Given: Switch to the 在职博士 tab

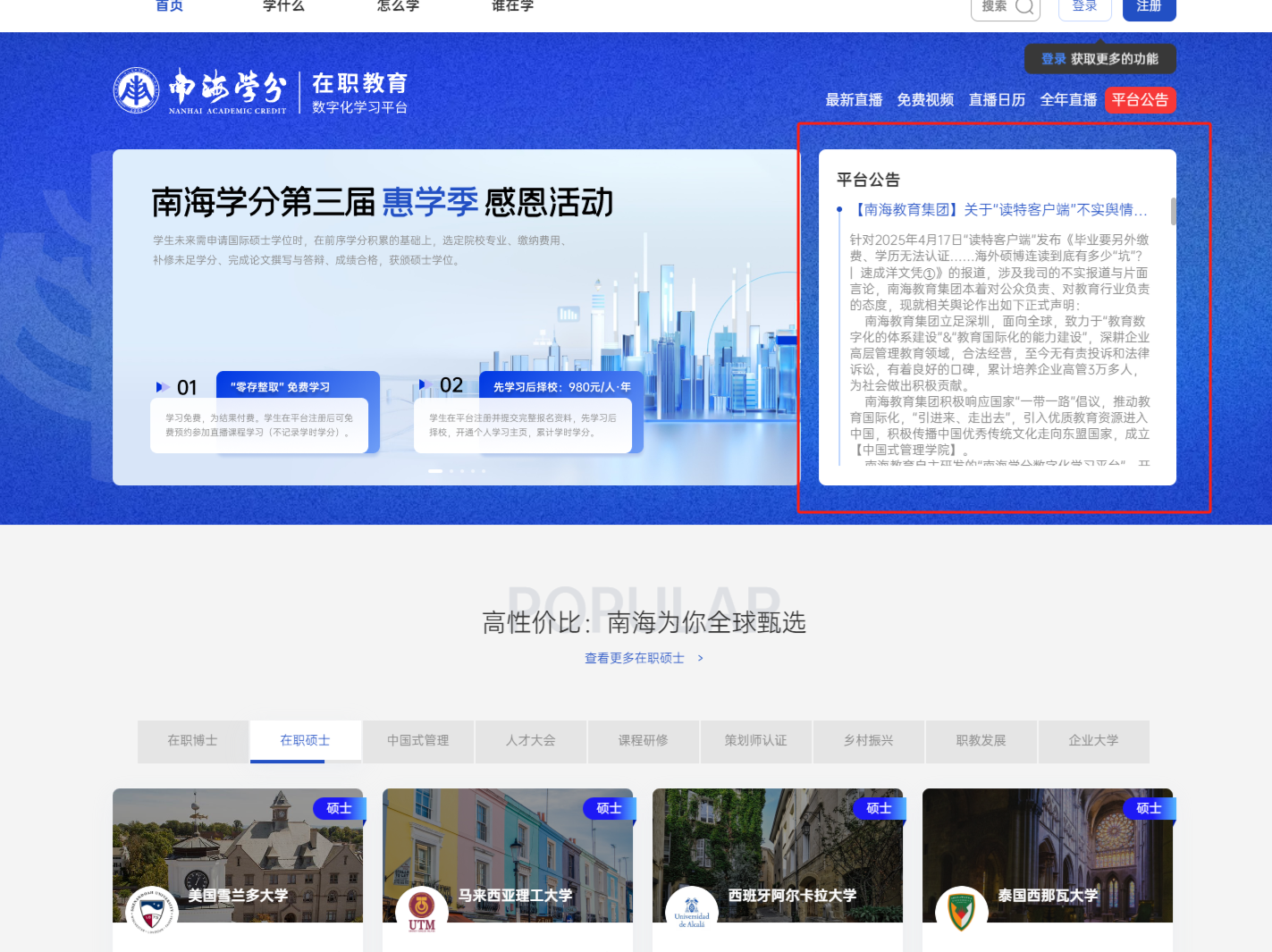Looking at the screenshot, I should tap(192, 741).
